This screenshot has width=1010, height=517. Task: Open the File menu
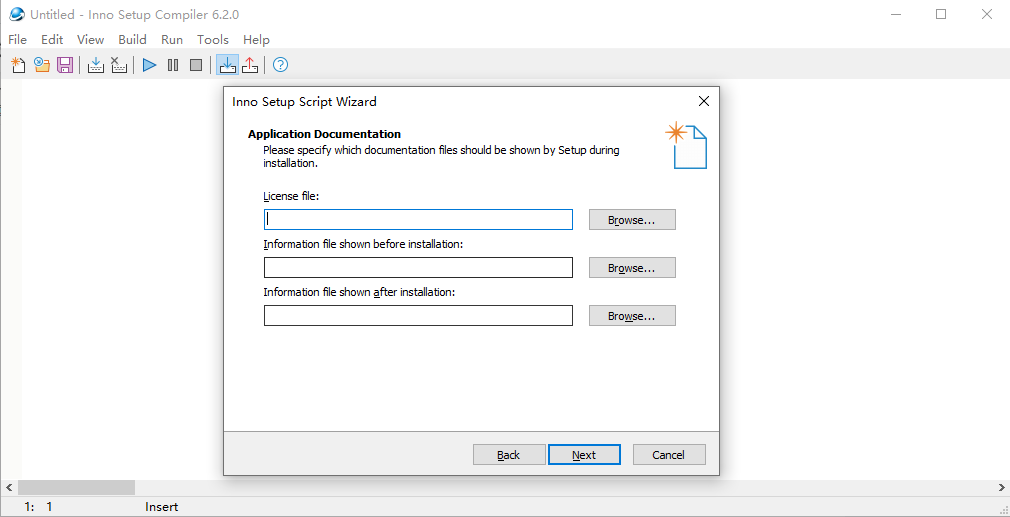[x=17, y=39]
